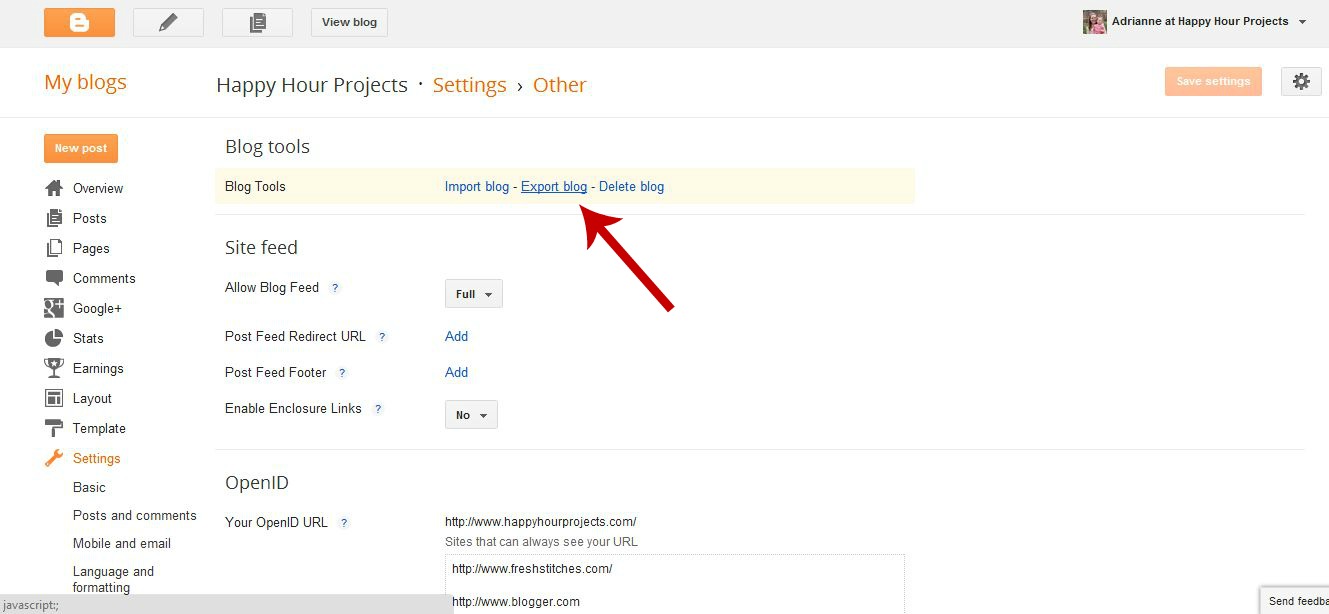Screen dimensions: 1329x614
Task: Click the orange Blogger logo button
Action: (79, 22)
